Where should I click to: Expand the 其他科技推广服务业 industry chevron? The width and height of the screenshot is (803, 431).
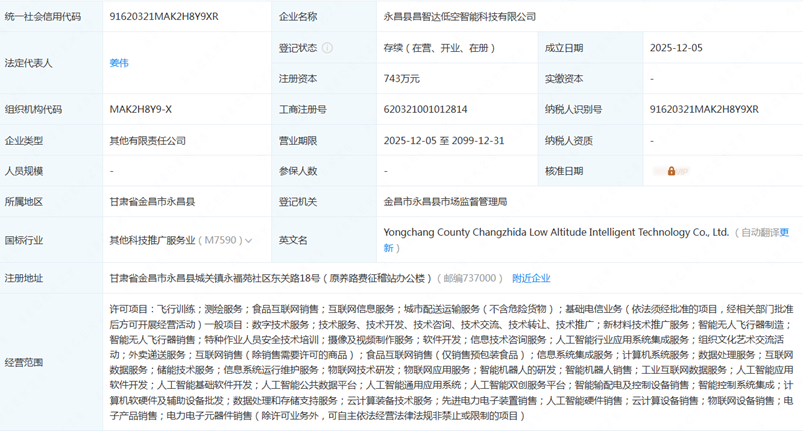248,241
